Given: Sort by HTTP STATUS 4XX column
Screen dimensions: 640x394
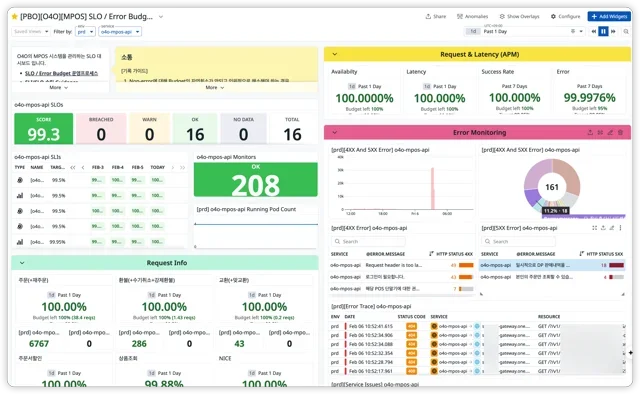Looking at the screenshot, I should (x=451, y=254).
